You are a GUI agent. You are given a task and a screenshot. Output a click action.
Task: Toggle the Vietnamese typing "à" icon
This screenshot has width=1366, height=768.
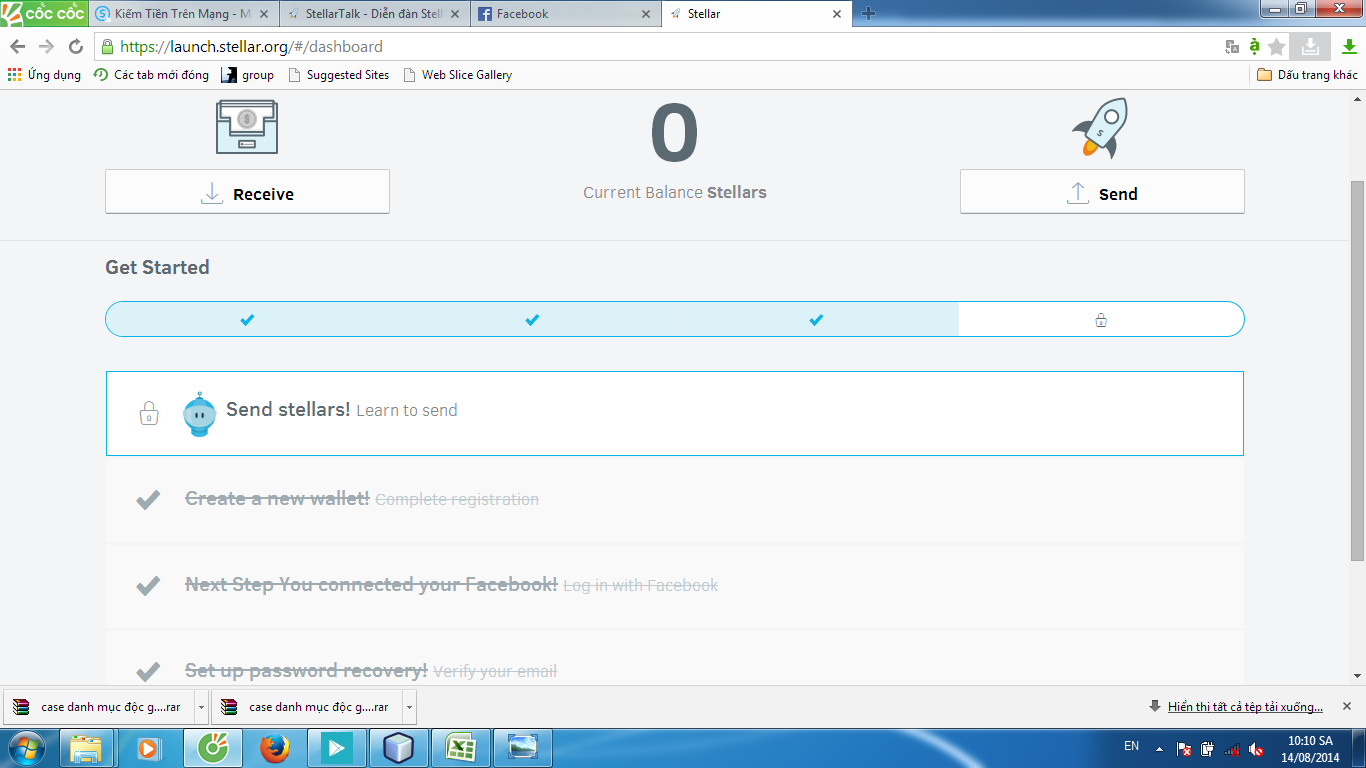click(1254, 46)
